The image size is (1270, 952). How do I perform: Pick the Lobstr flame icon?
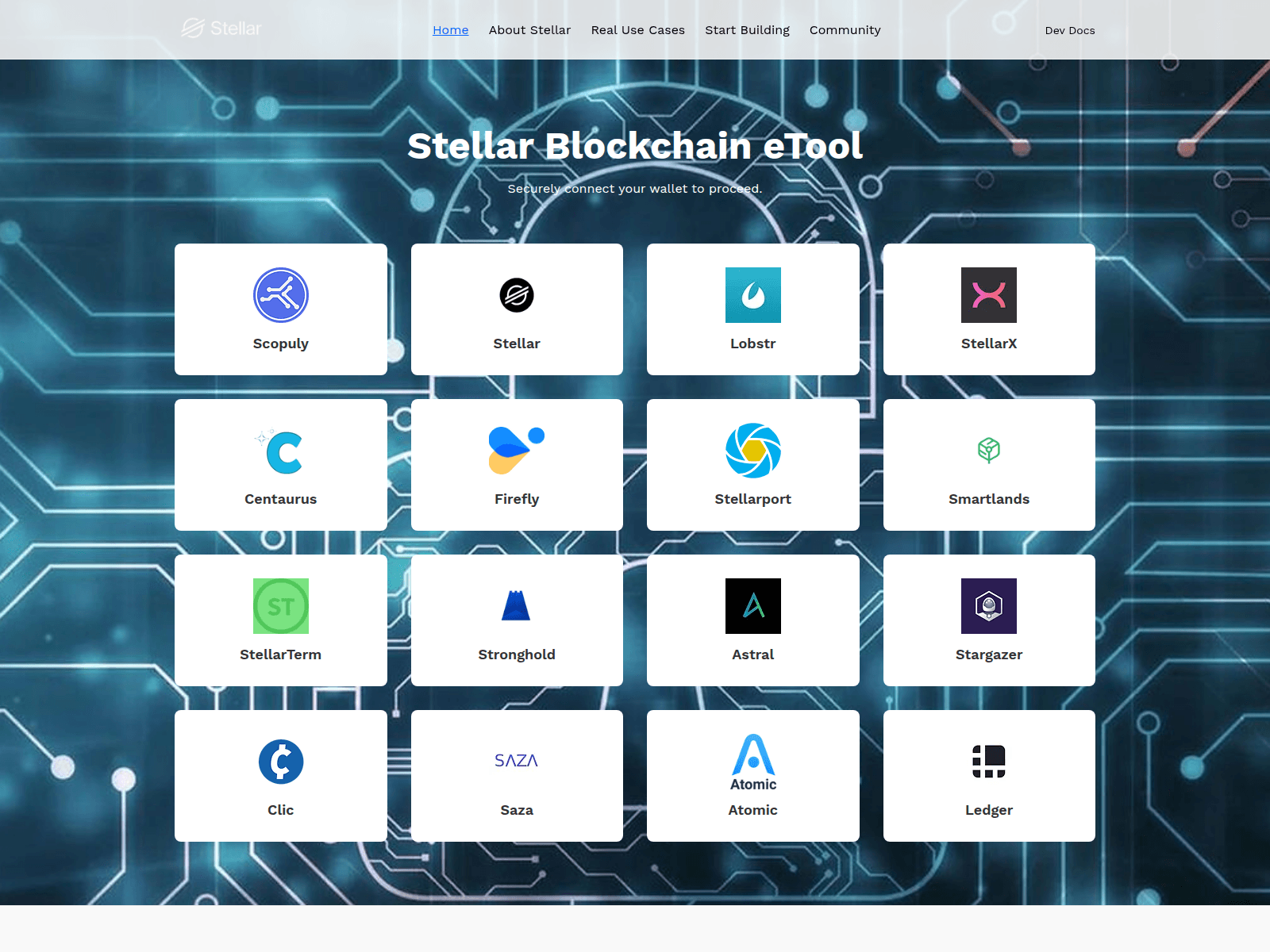(753, 295)
